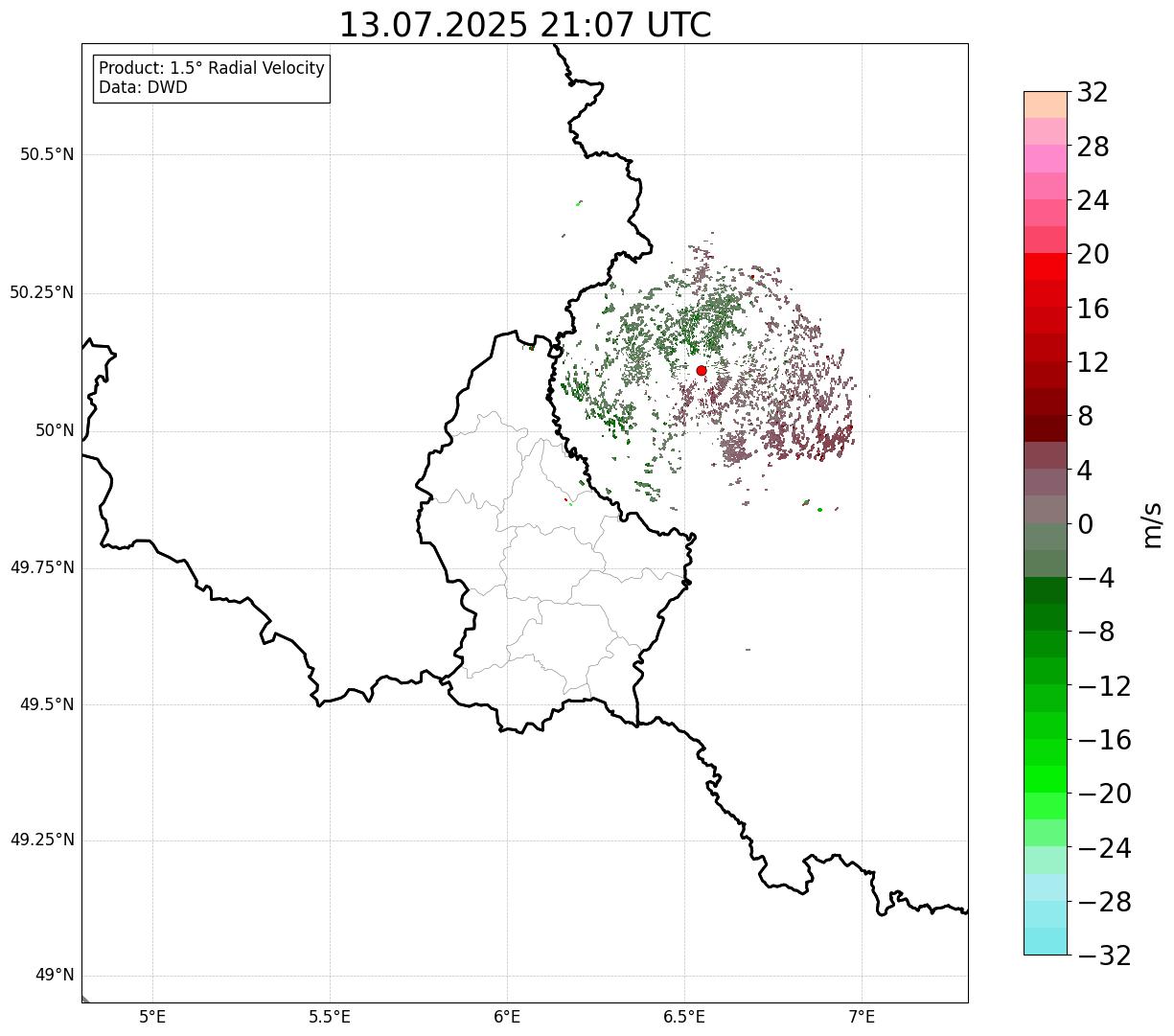Screen dimensions: 1174x1036
Task: Pick the dark green −4 to −6 swatch
Action: [x=1046, y=590]
